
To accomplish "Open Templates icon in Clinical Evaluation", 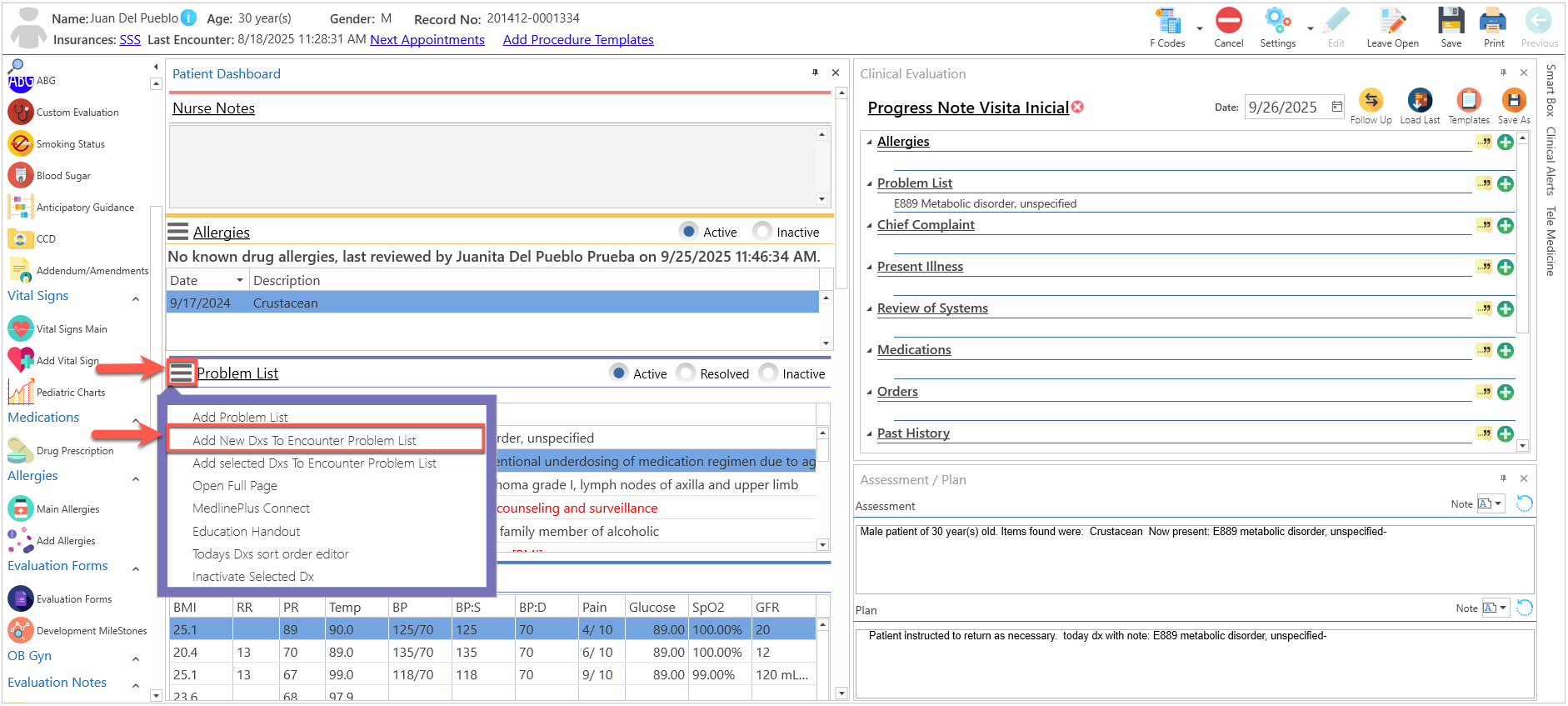I will 1468,101.
